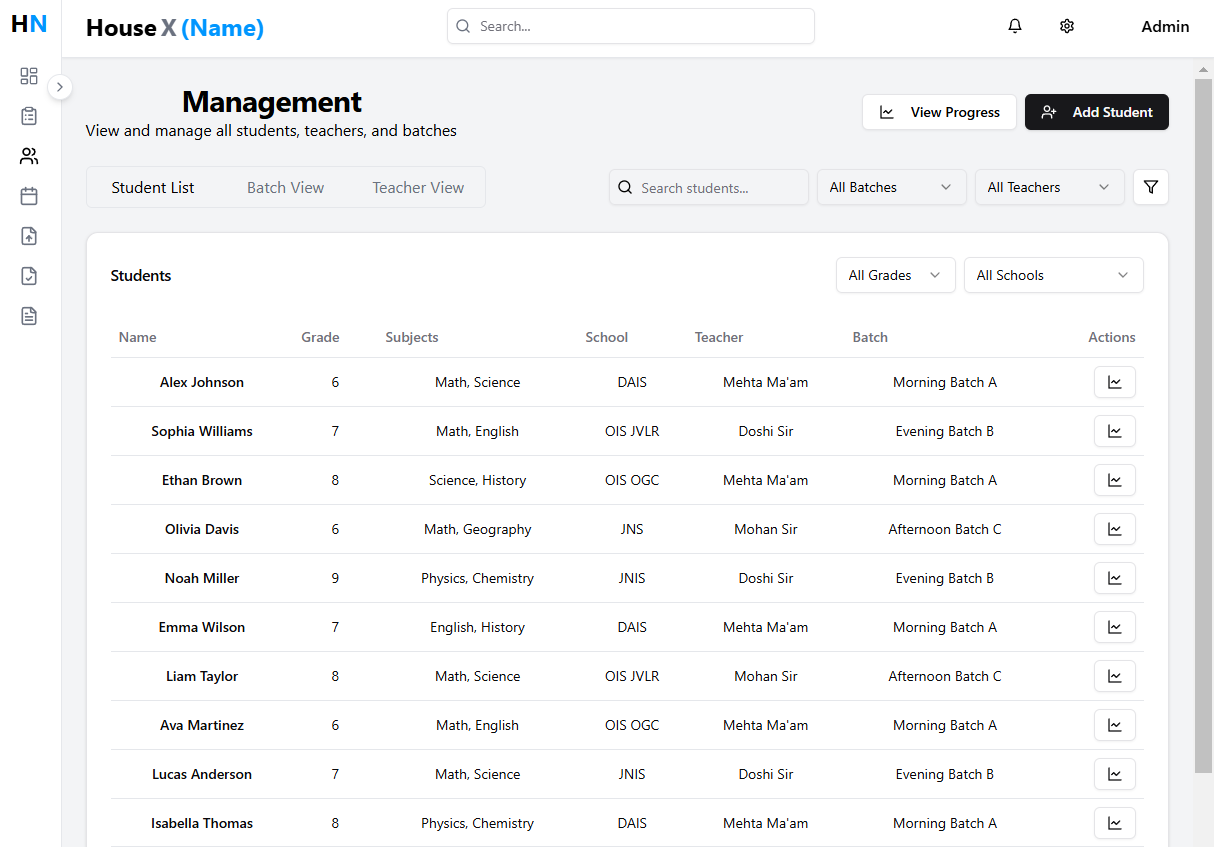View progress chart for Noah Miller

click(x=1114, y=577)
